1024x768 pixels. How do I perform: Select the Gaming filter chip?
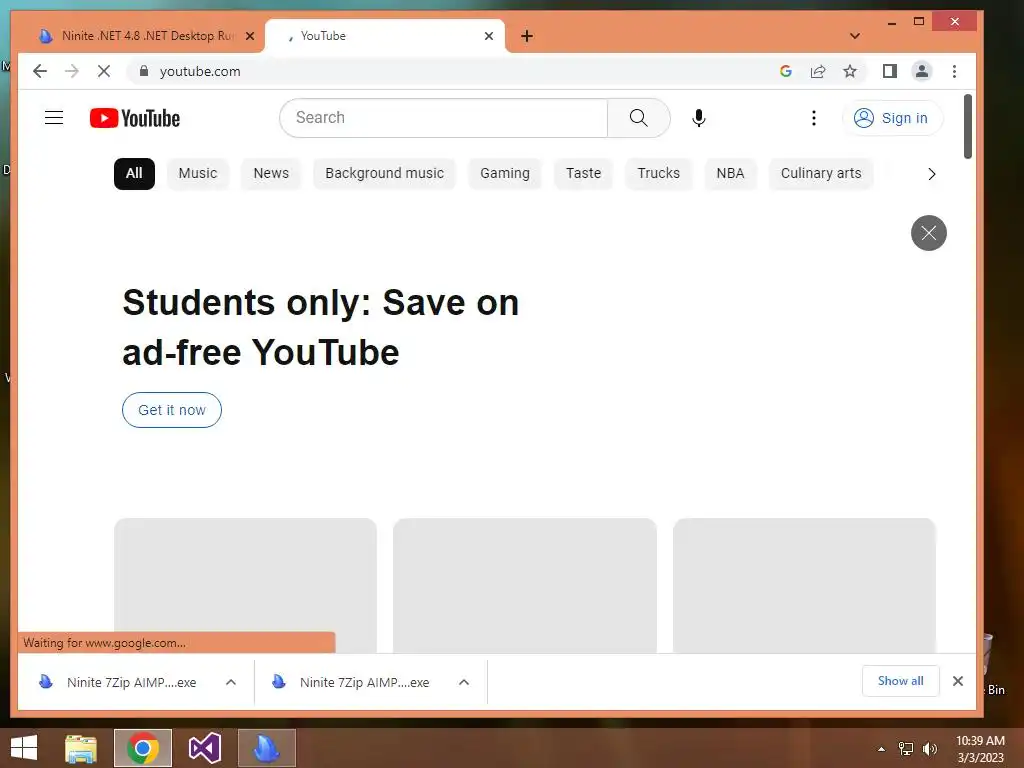coord(505,173)
